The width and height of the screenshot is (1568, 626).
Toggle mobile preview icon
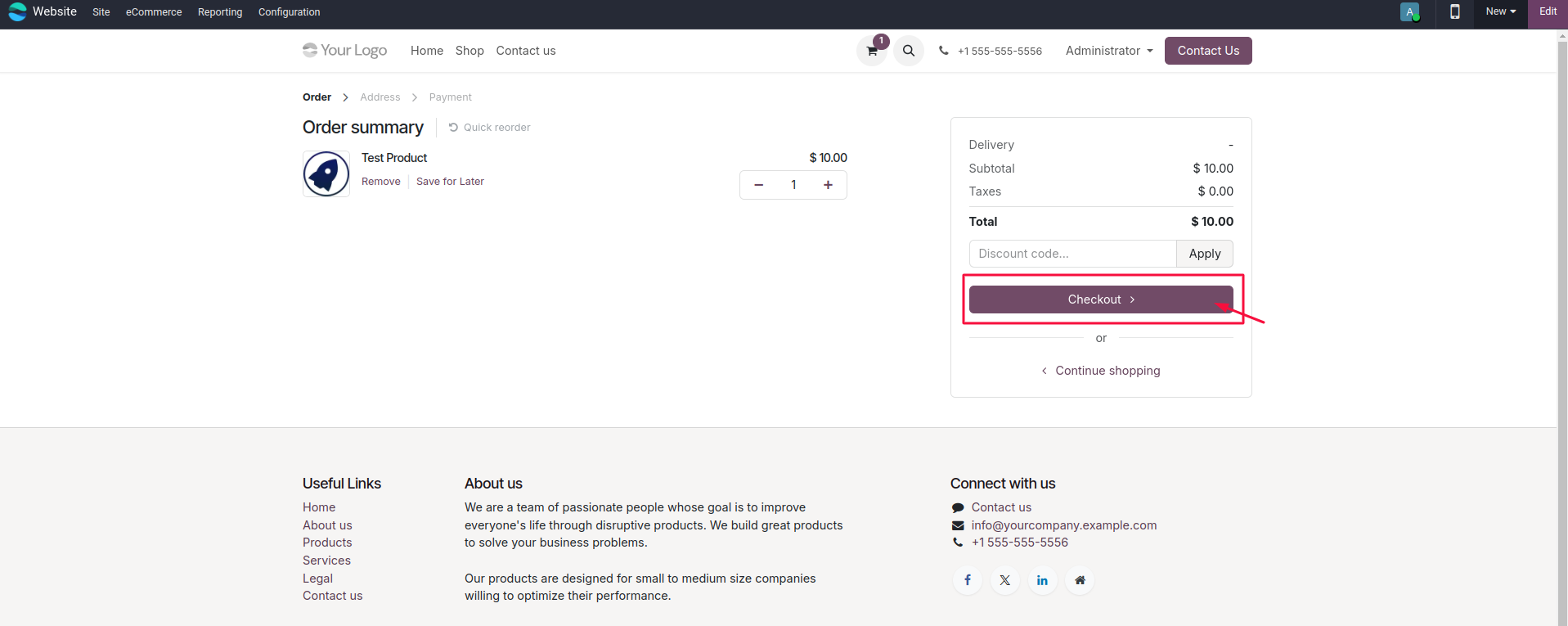click(x=1454, y=12)
